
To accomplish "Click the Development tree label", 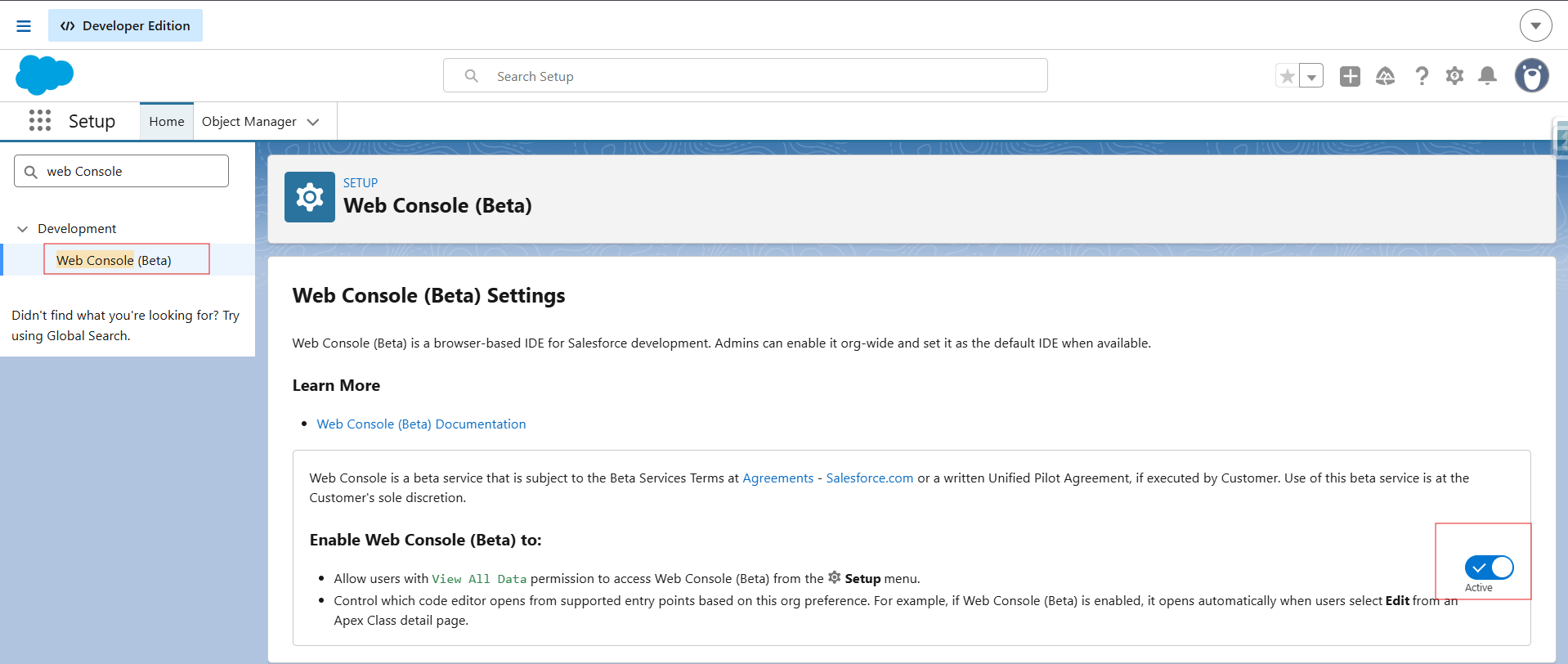I will (x=77, y=228).
